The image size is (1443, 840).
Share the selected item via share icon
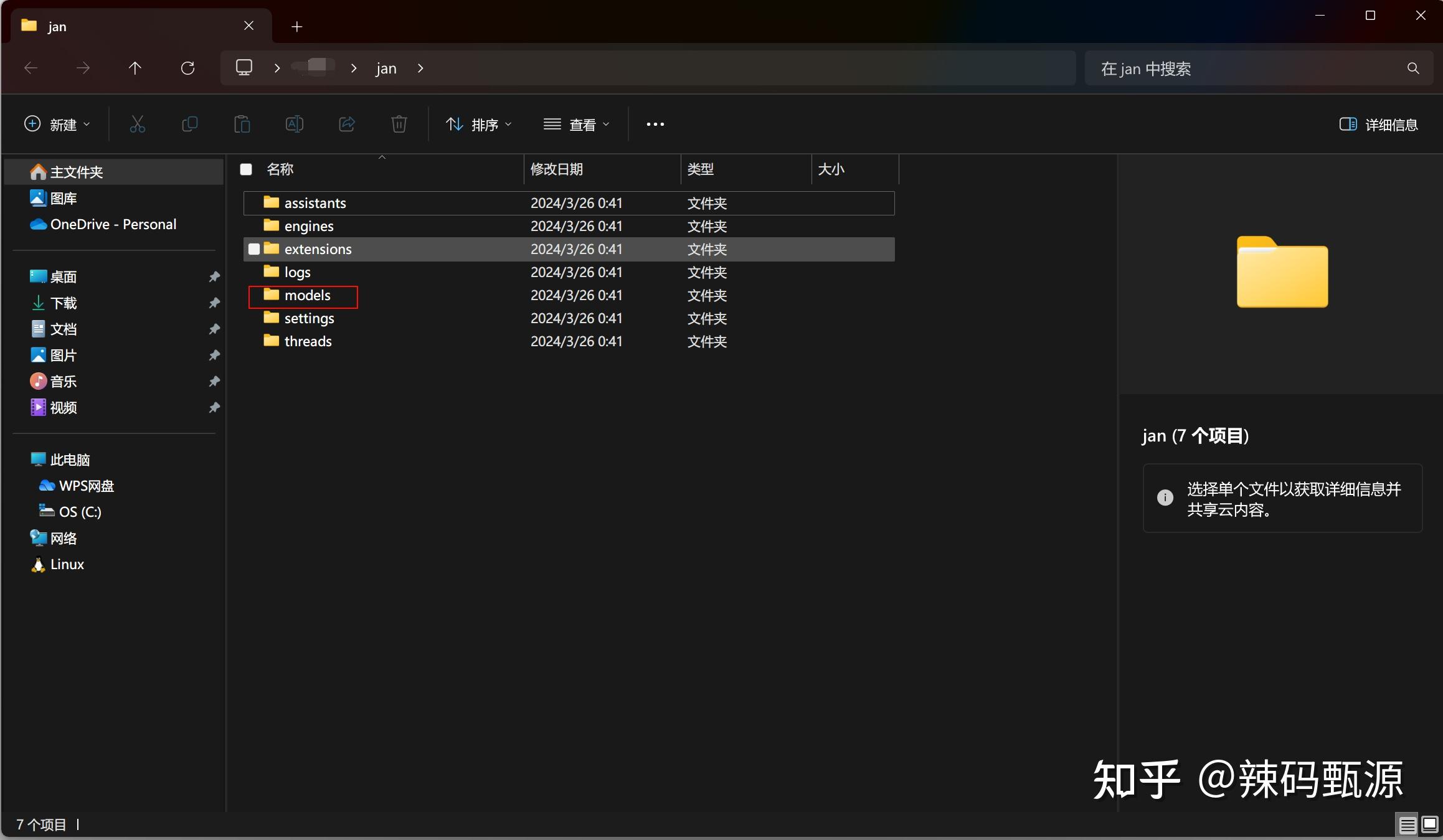coord(346,125)
